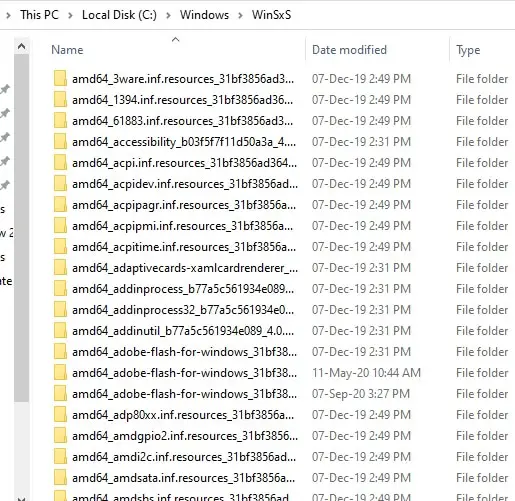Select the adobe-flash-for-windows folder dated 07-Dec-19
The image size is (515, 501).
(184, 352)
